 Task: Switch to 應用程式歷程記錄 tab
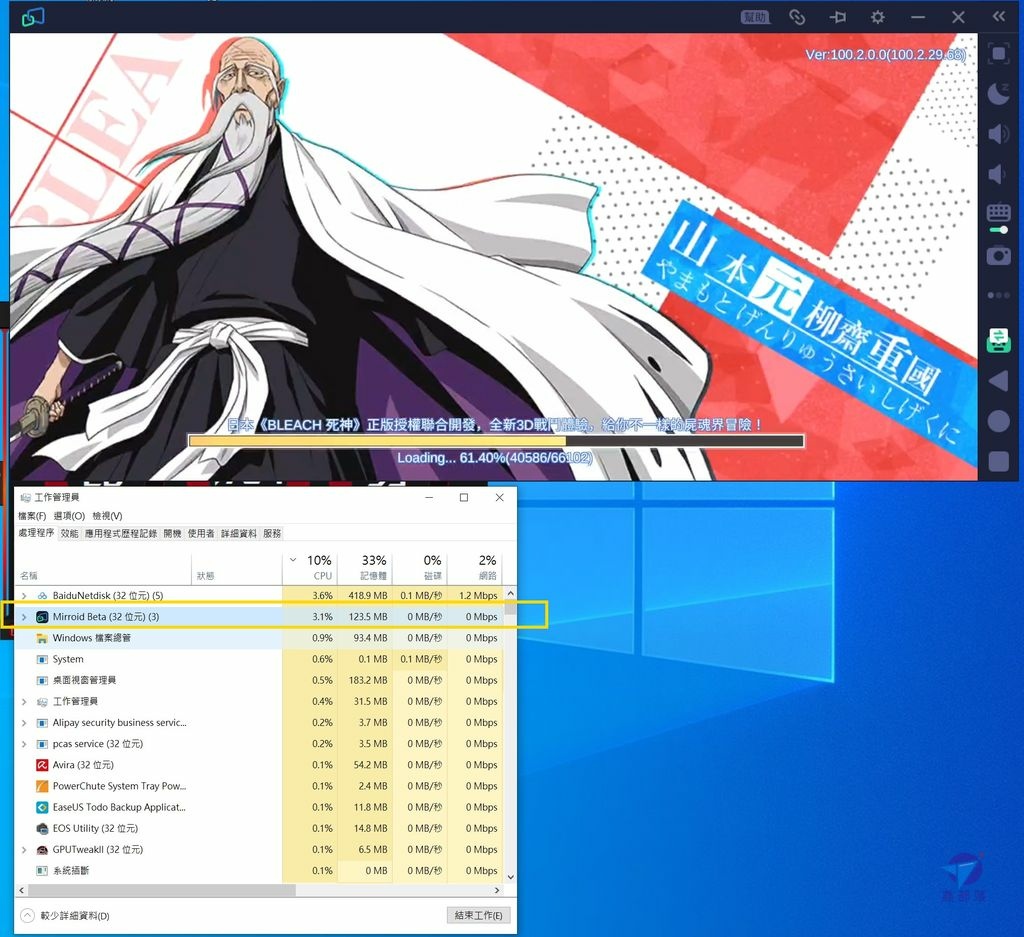[x=121, y=533]
